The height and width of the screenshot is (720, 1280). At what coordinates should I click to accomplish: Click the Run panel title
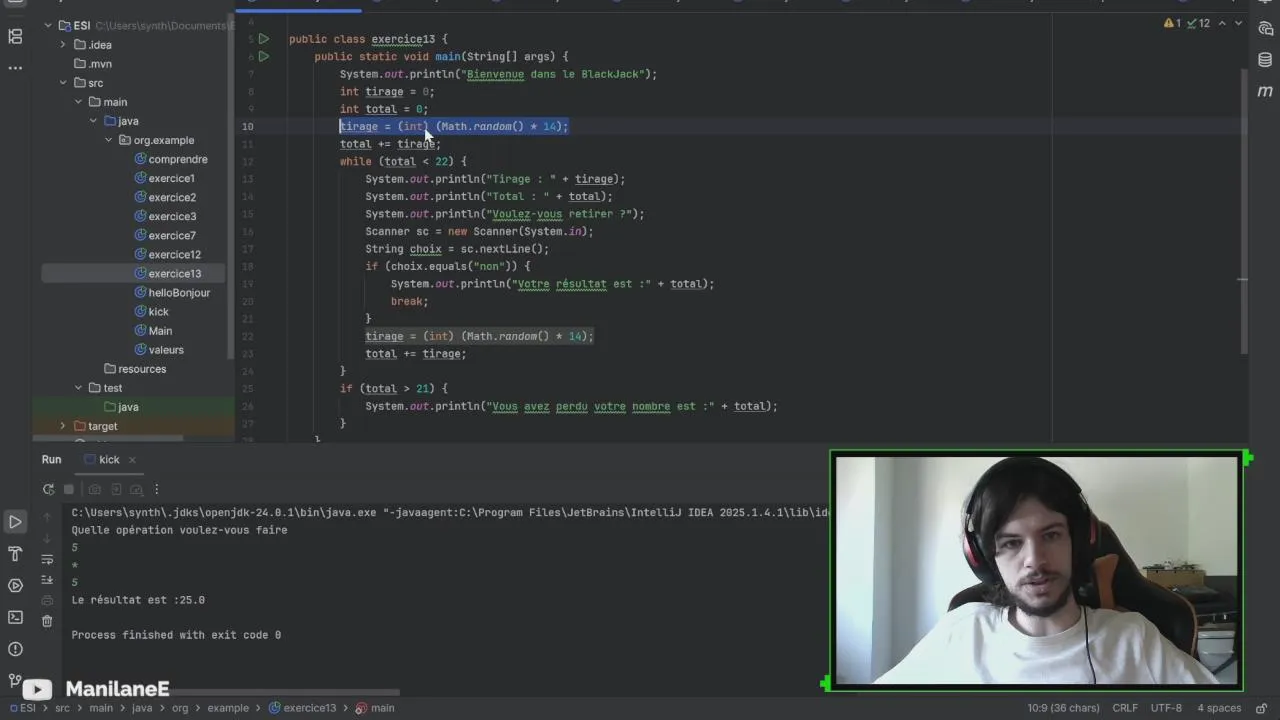pos(52,459)
